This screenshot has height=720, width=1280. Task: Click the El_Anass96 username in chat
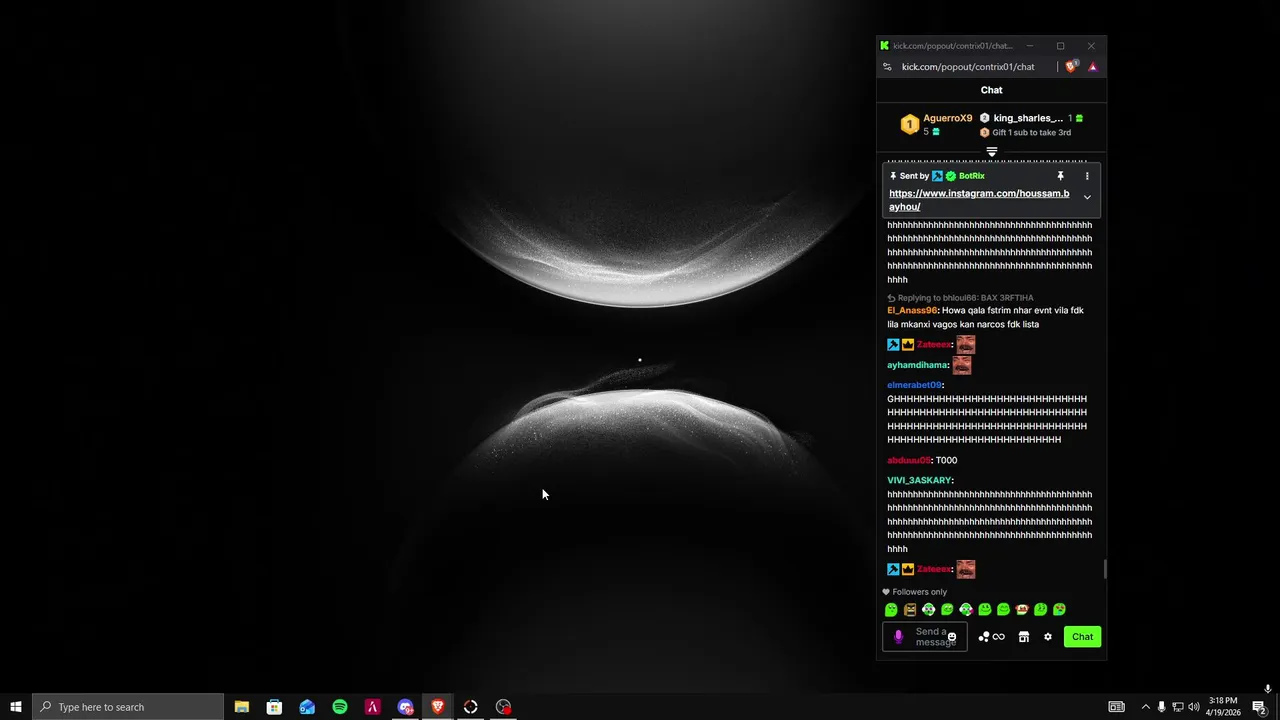click(x=912, y=311)
